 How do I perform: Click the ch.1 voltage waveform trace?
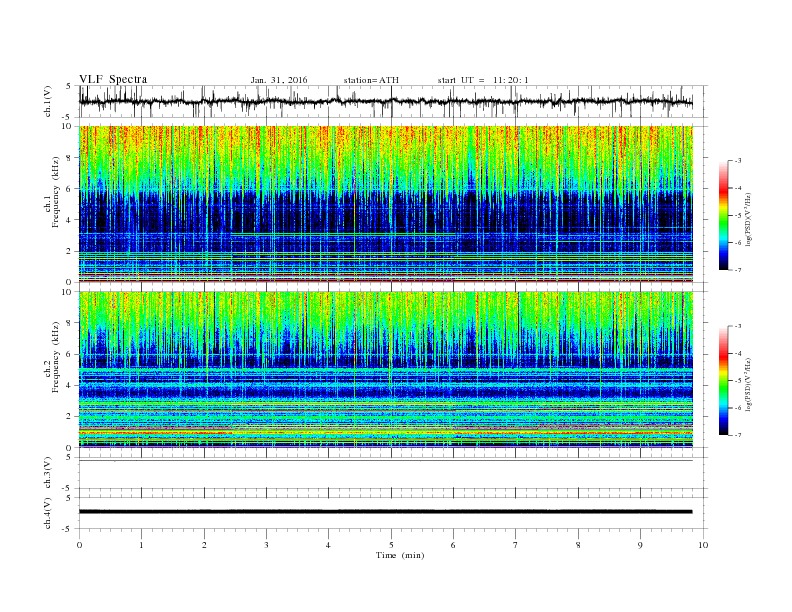pos(386,102)
